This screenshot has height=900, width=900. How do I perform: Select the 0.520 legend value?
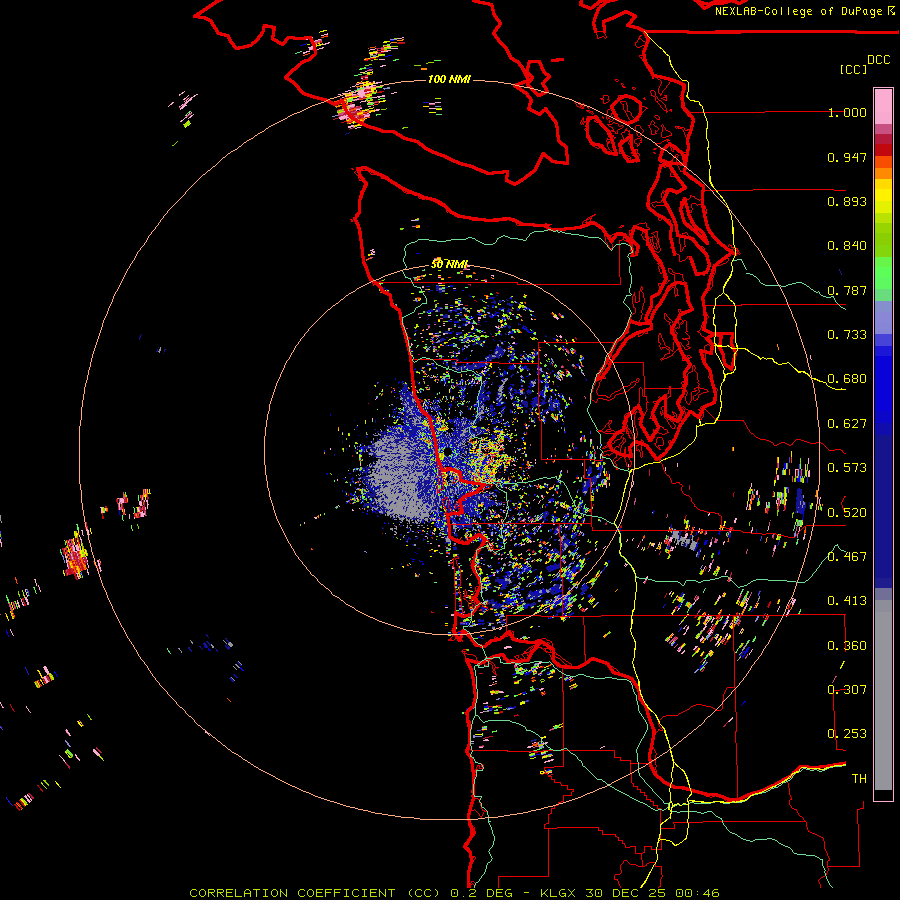tap(847, 513)
